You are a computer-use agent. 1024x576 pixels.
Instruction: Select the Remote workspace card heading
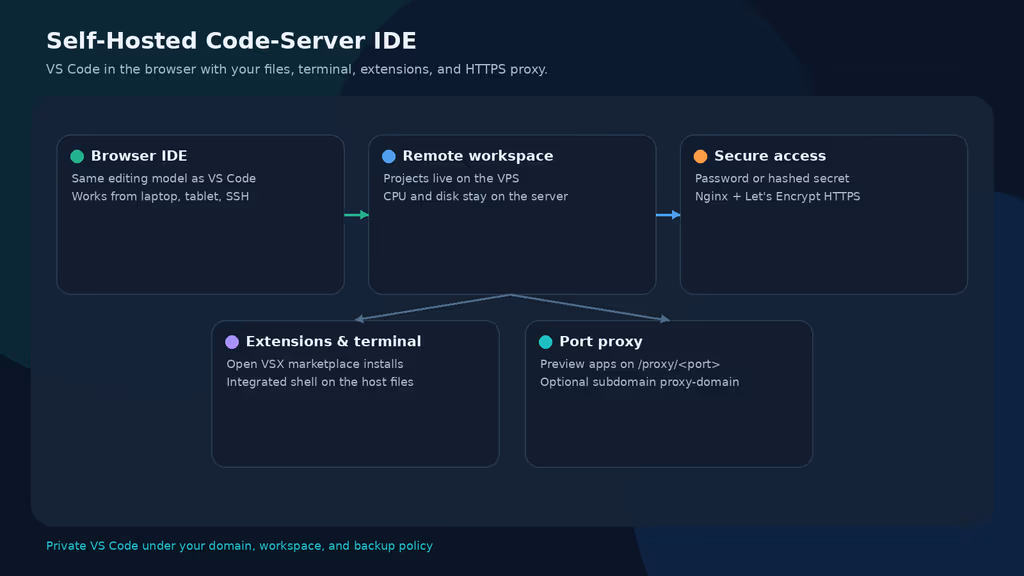[x=478, y=156]
